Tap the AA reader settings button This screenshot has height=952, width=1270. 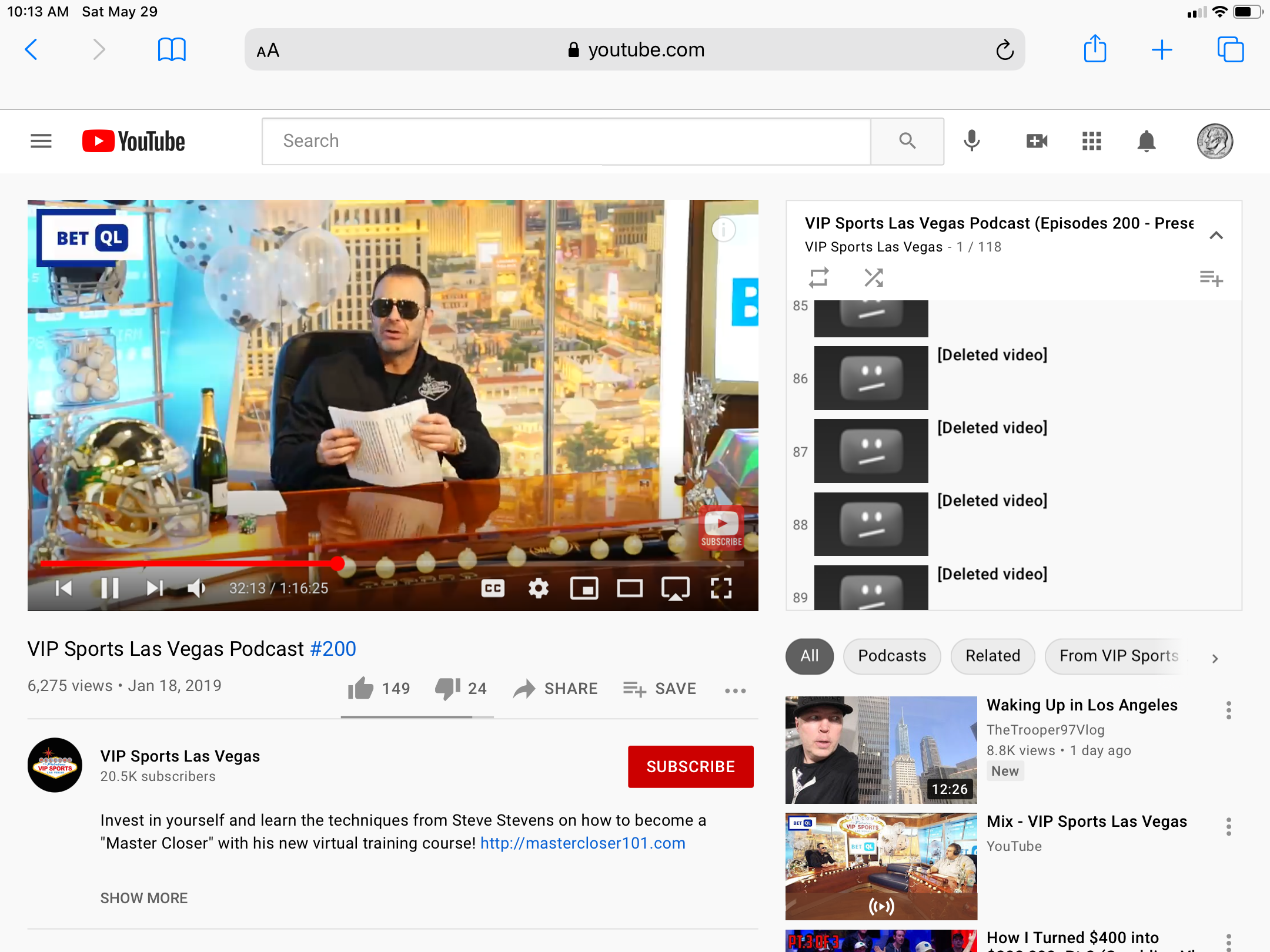click(268, 51)
